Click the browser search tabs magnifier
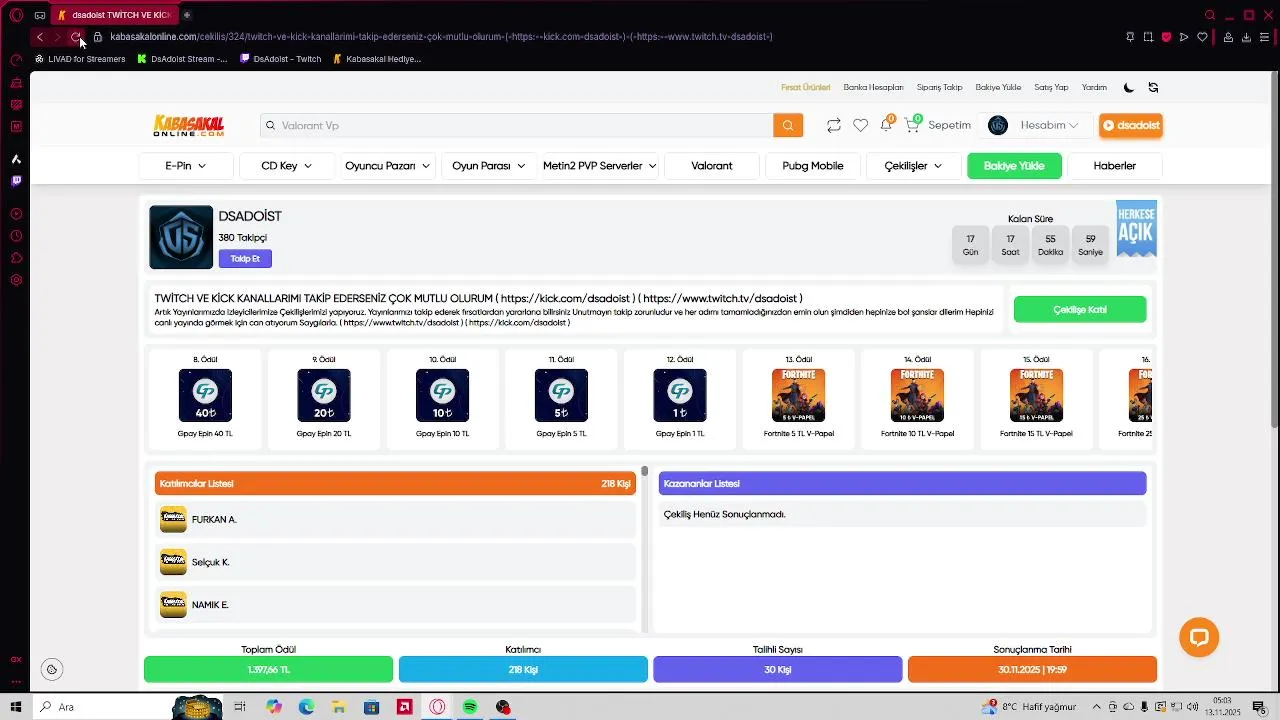Viewport: 1280px width, 720px height. [1210, 15]
